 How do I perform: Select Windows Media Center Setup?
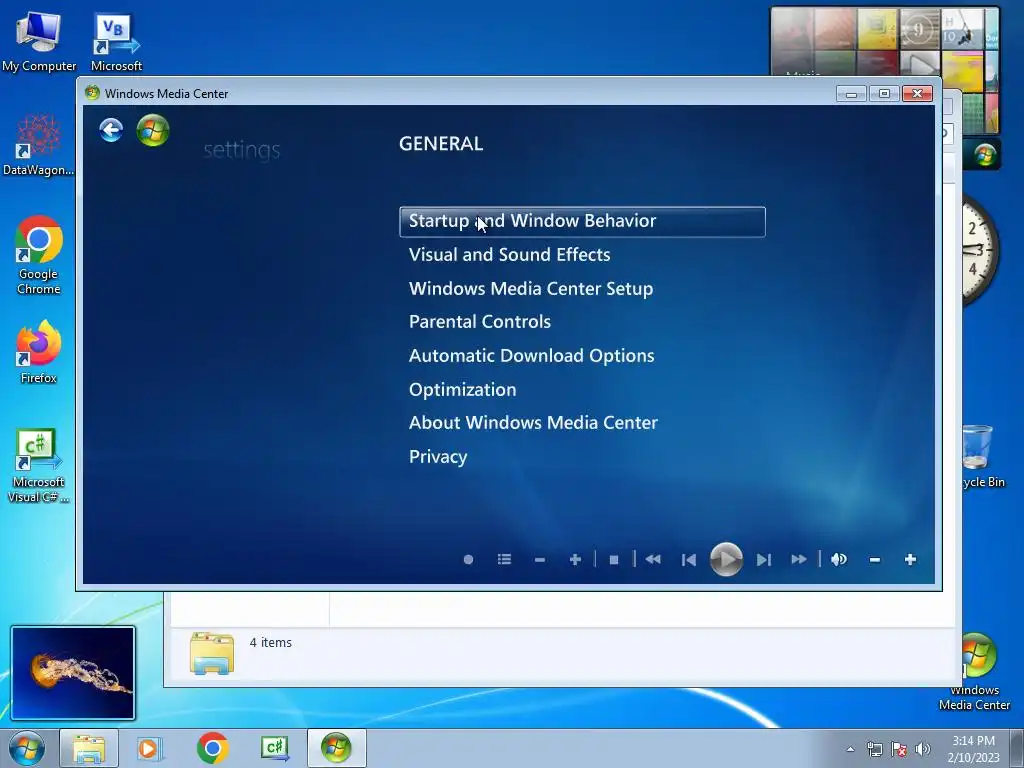coord(531,289)
